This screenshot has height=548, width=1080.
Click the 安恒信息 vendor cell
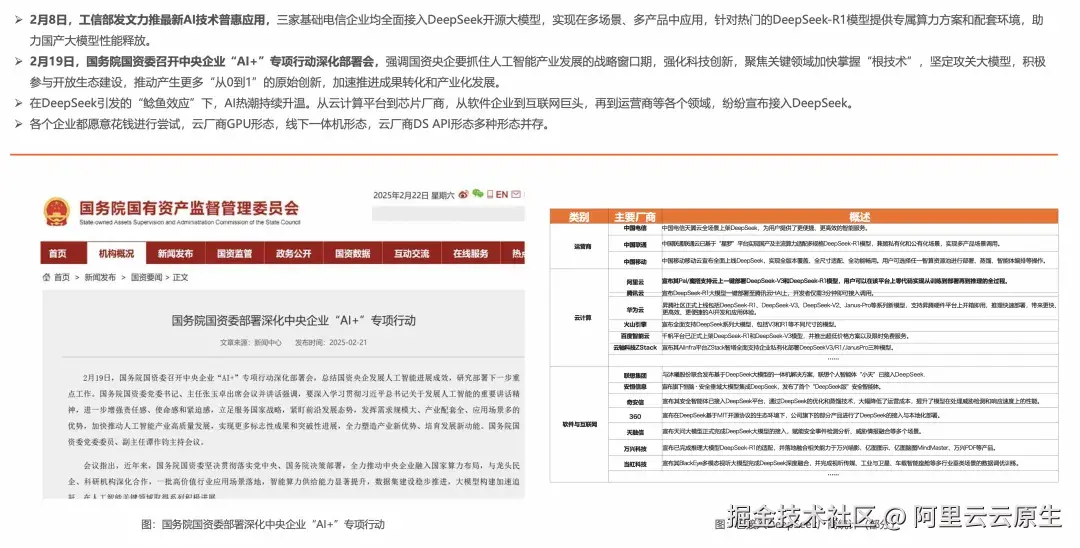(635, 387)
